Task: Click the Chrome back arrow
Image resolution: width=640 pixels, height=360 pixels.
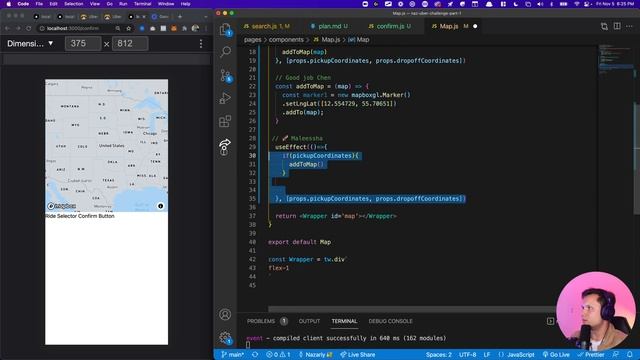Action: click(x=7, y=29)
